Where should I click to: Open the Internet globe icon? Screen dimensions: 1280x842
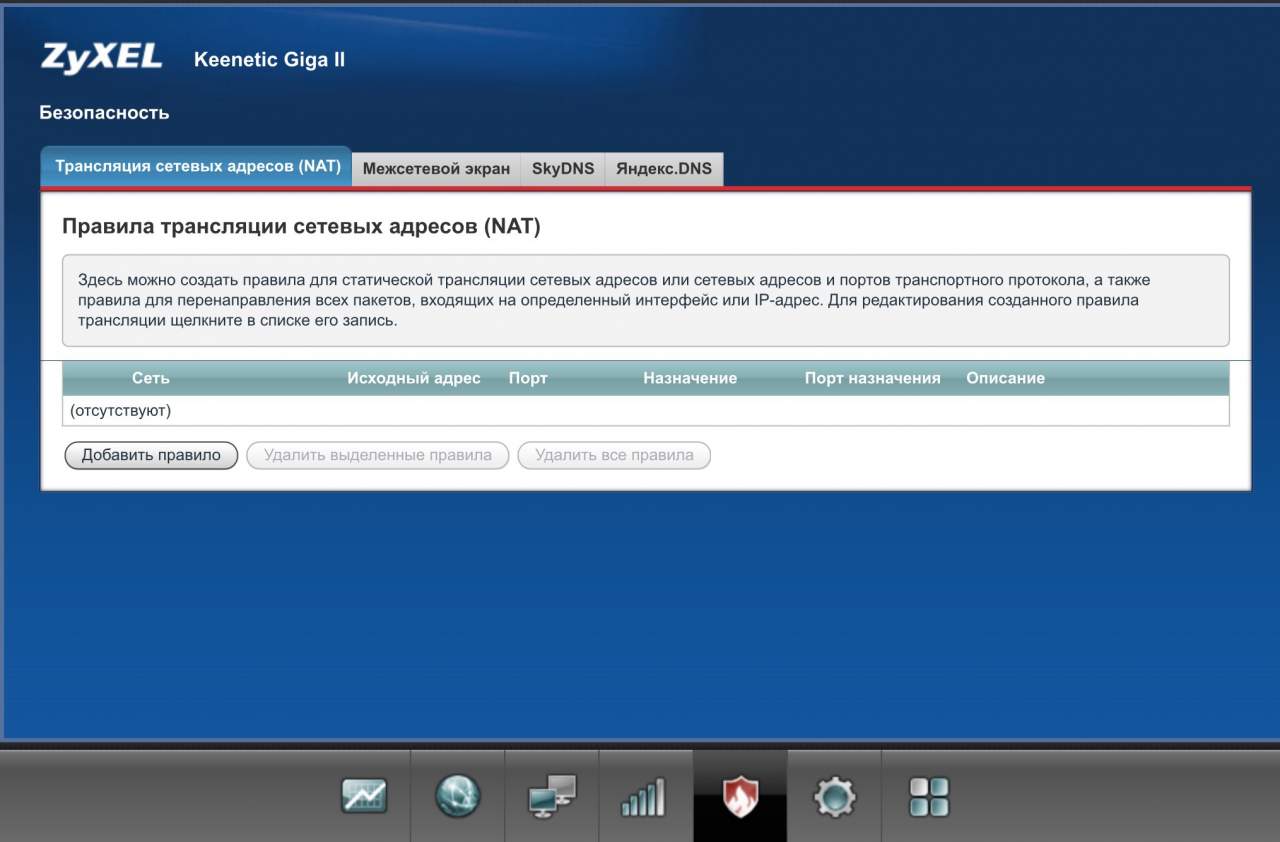pyautogui.click(x=458, y=796)
